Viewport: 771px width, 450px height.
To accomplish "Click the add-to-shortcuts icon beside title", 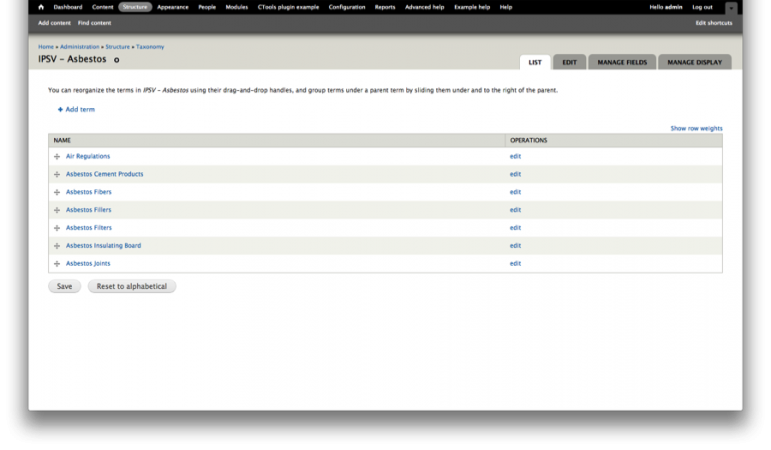I will [117, 60].
